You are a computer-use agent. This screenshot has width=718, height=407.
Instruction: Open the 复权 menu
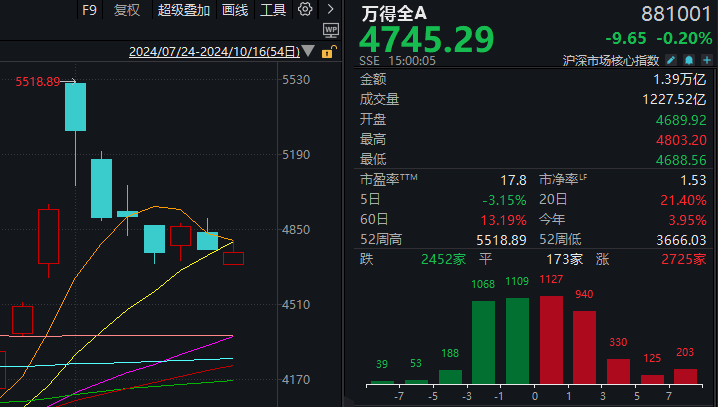click(x=127, y=10)
